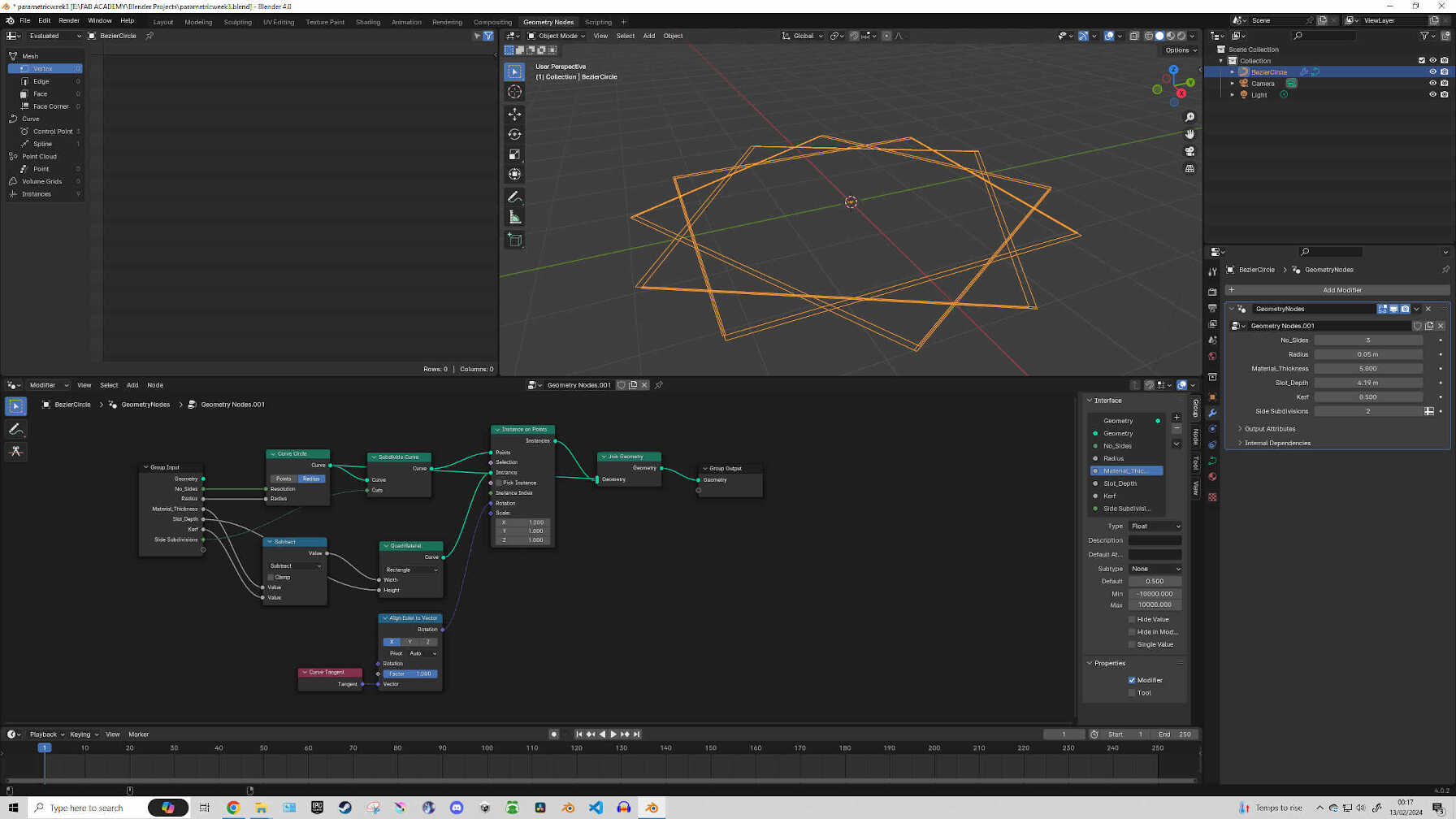Toggle the camera view icon
1456x819 pixels.
pyautogui.click(x=1189, y=151)
